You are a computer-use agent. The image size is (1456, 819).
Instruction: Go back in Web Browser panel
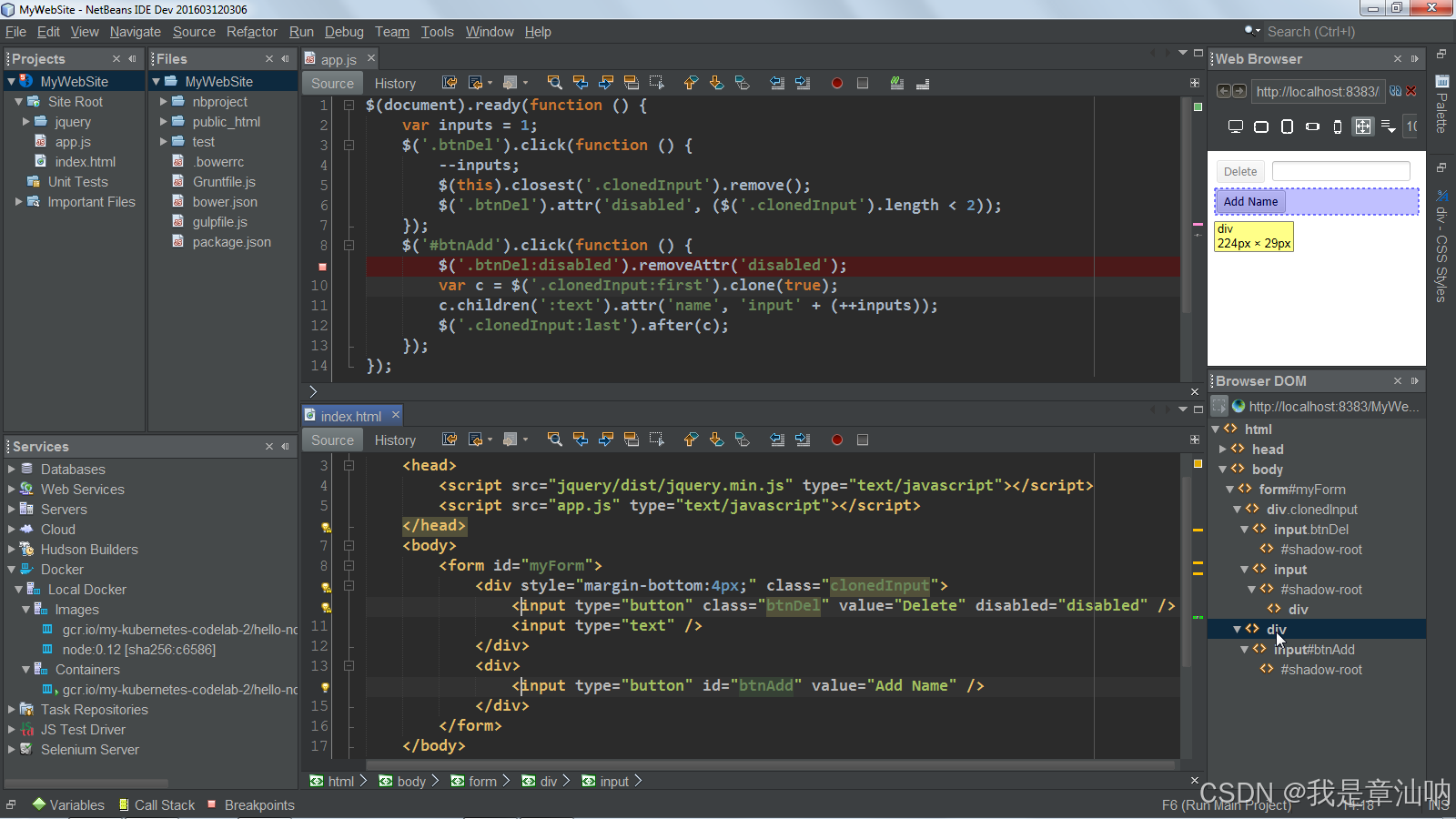click(x=1224, y=91)
